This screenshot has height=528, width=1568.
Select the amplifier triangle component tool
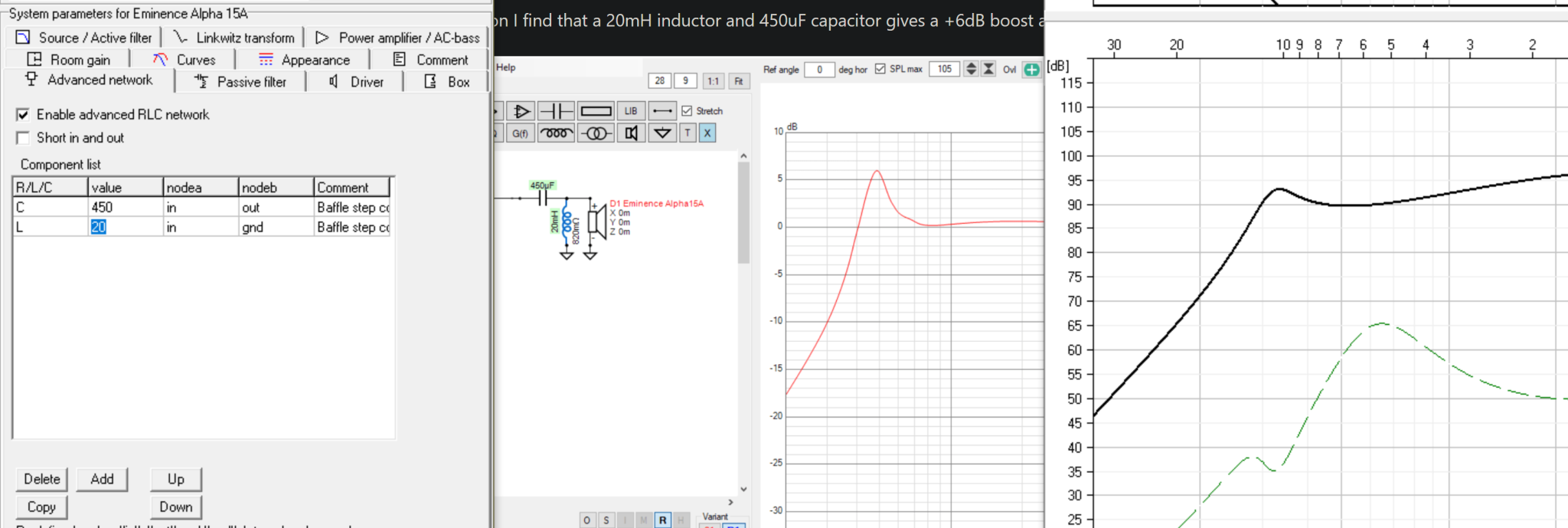(521, 111)
